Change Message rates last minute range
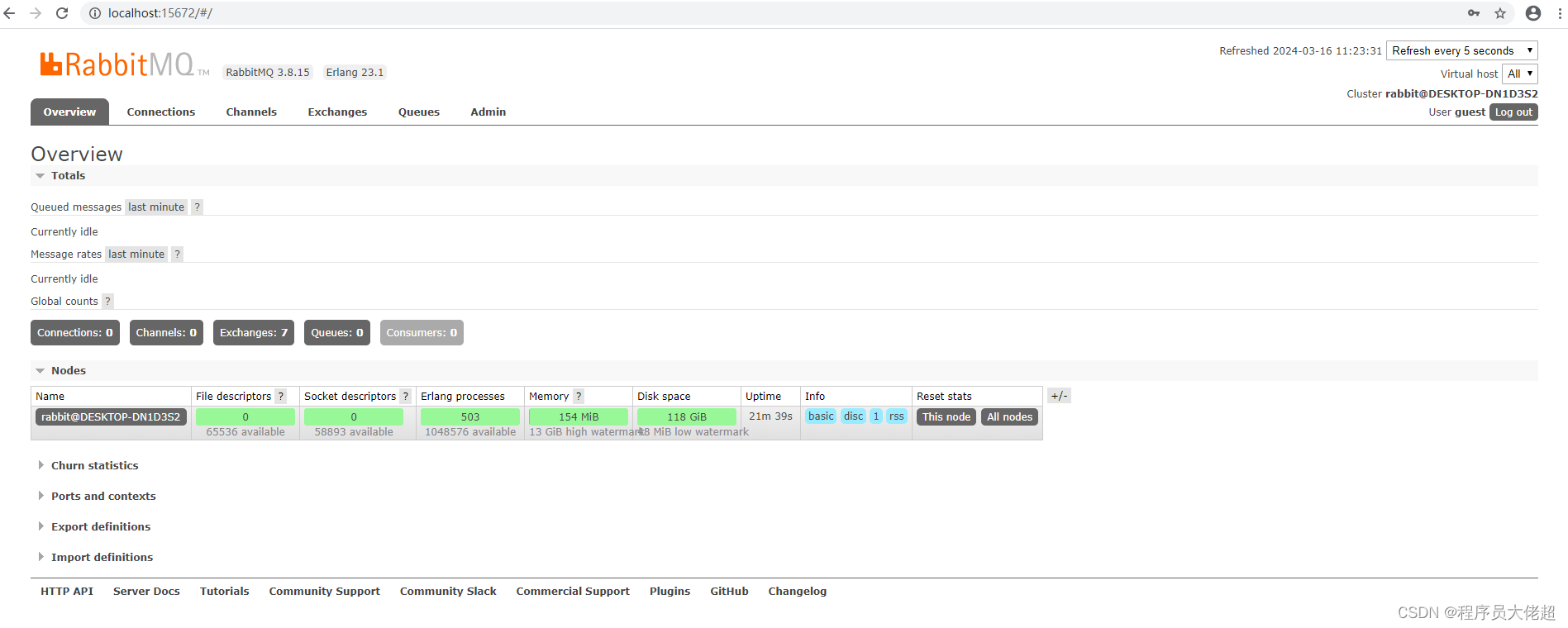This screenshot has width=1568, height=628. click(x=136, y=255)
